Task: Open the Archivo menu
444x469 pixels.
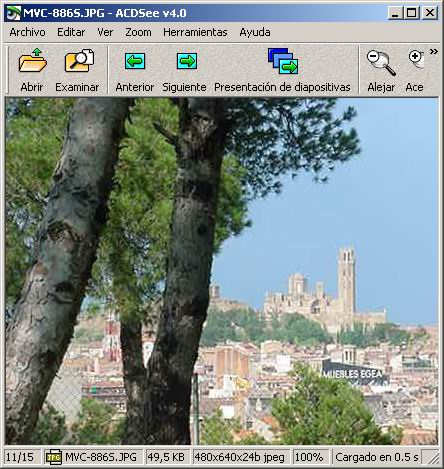Action: click(x=27, y=32)
